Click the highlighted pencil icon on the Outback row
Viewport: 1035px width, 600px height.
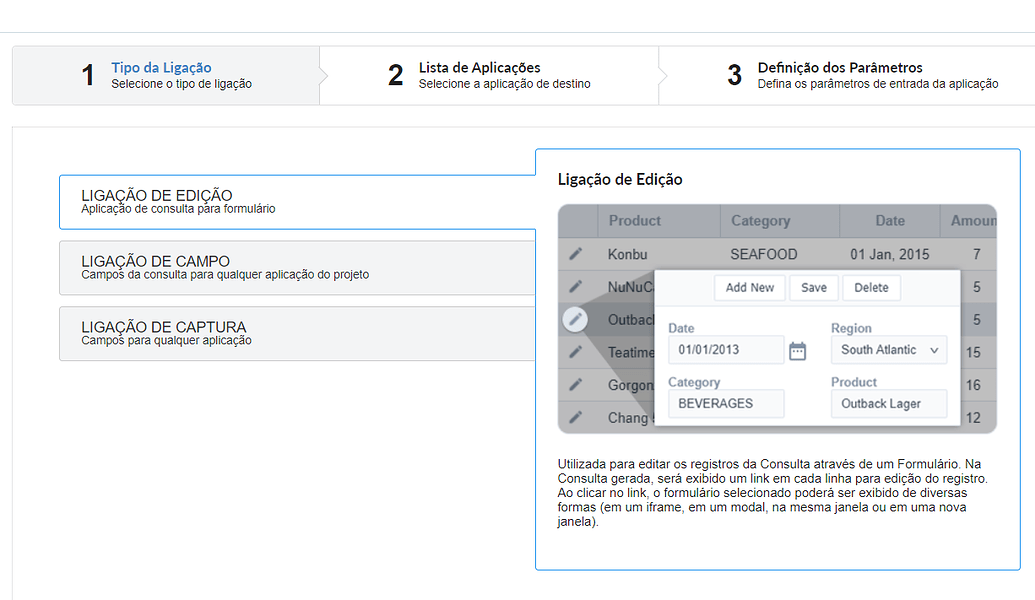click(575, 320)
